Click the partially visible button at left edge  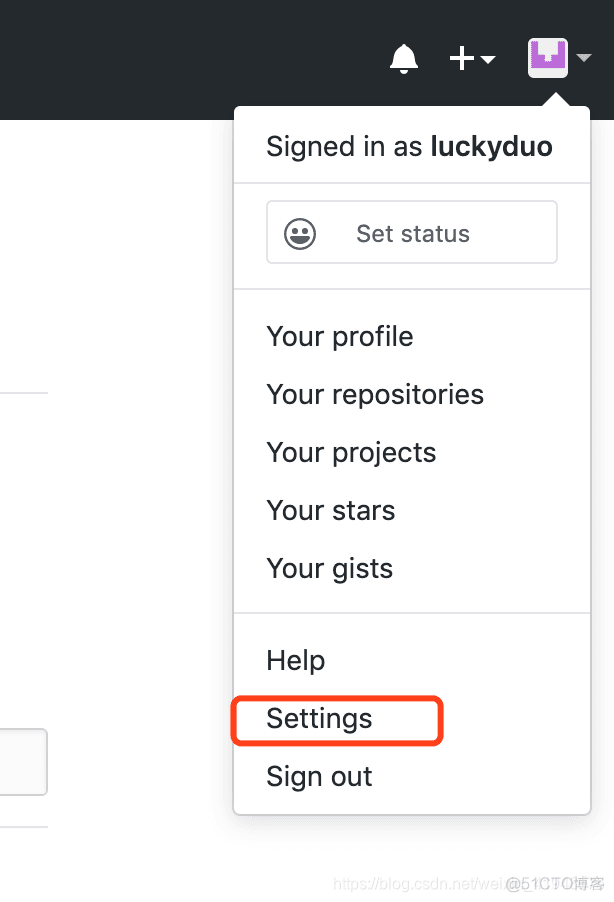[x=24, y=762]
